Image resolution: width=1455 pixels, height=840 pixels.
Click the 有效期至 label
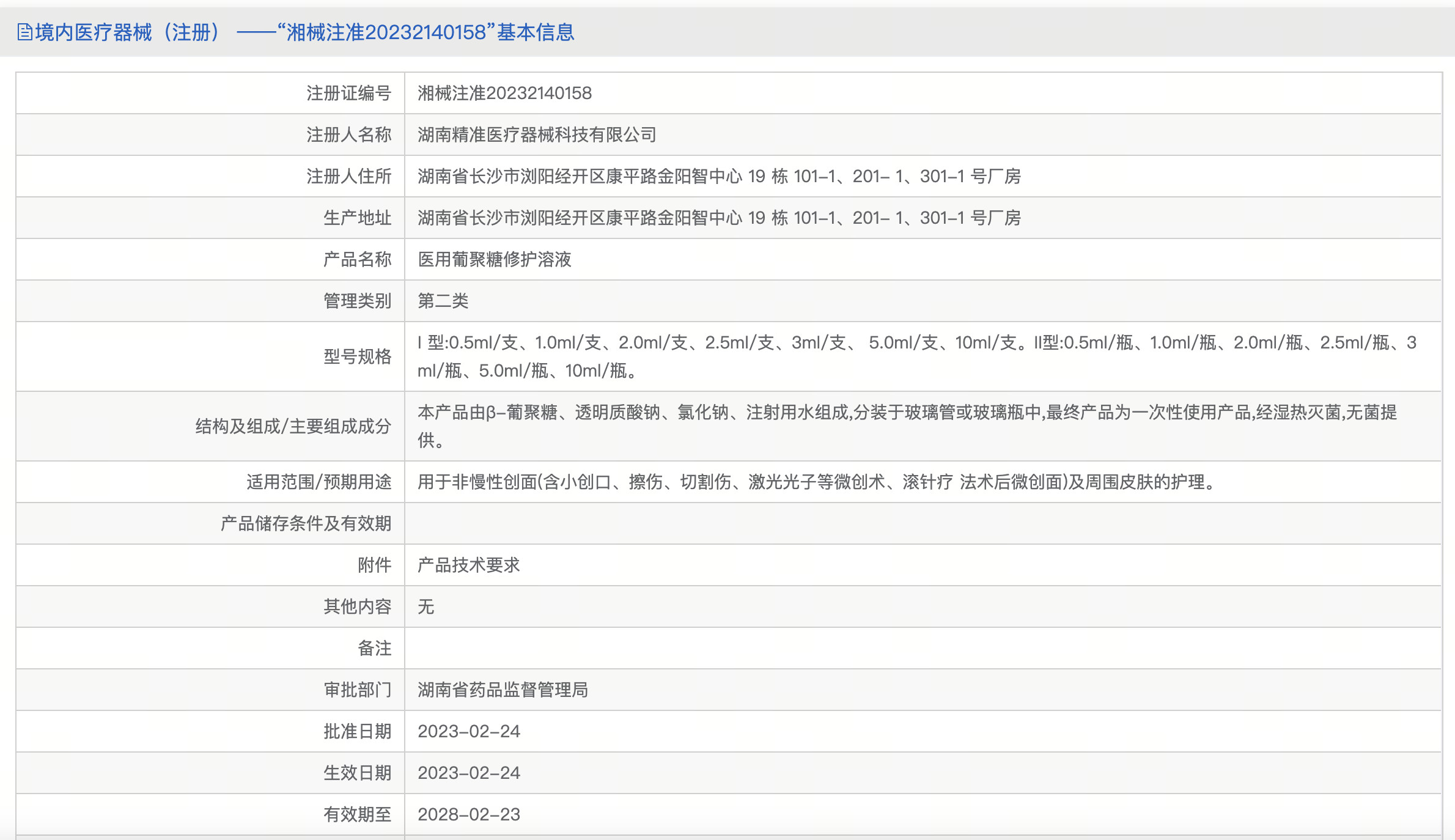[x=357, y=814]
